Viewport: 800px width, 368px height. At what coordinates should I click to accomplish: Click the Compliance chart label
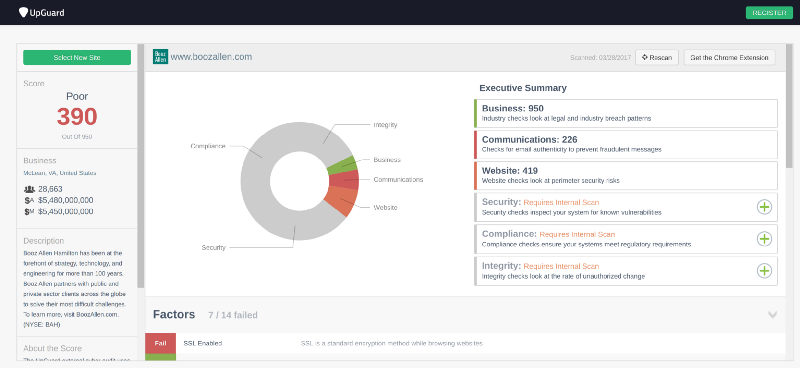point(208,146)
